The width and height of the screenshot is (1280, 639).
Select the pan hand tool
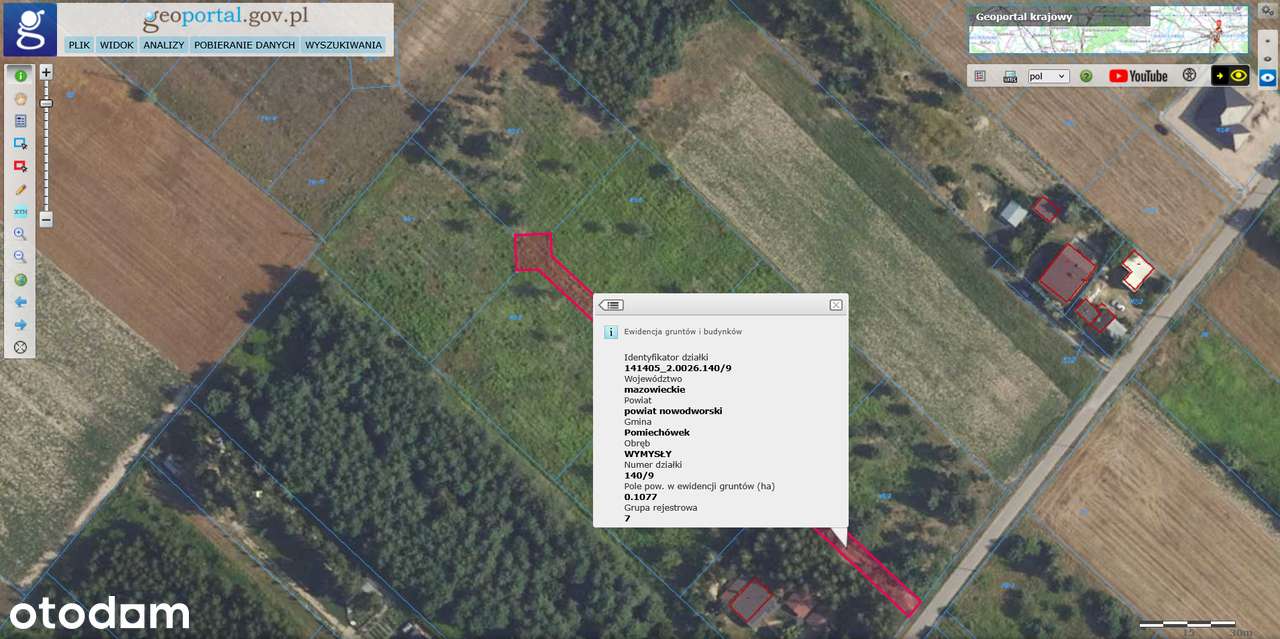20,99
